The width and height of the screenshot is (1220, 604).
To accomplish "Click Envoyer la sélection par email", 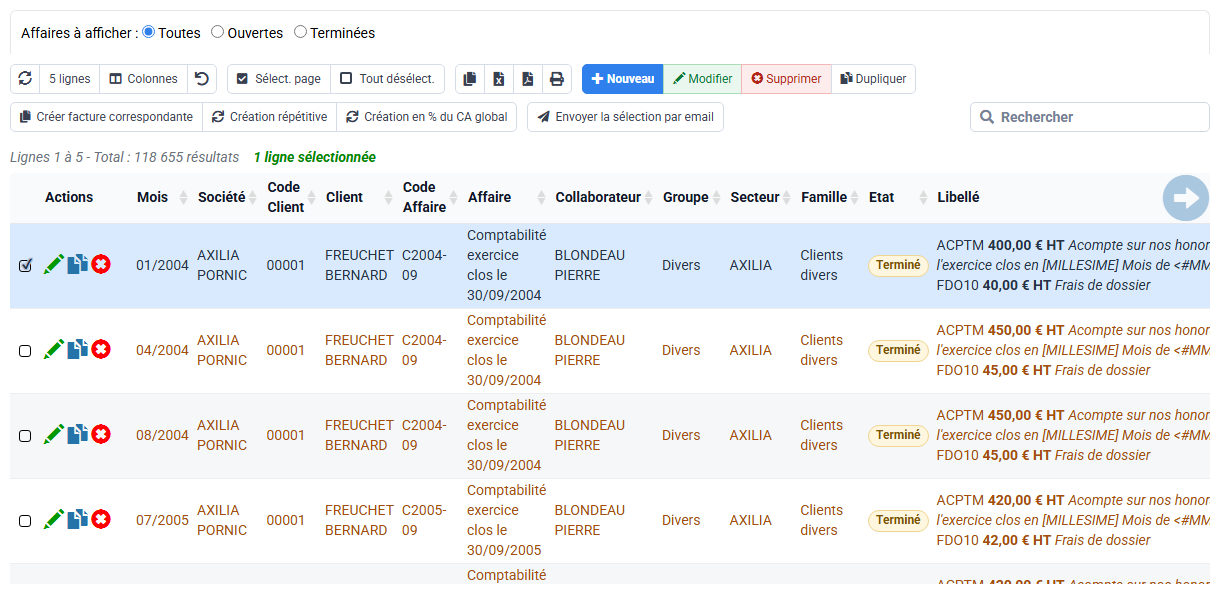I will pos(625,117).
